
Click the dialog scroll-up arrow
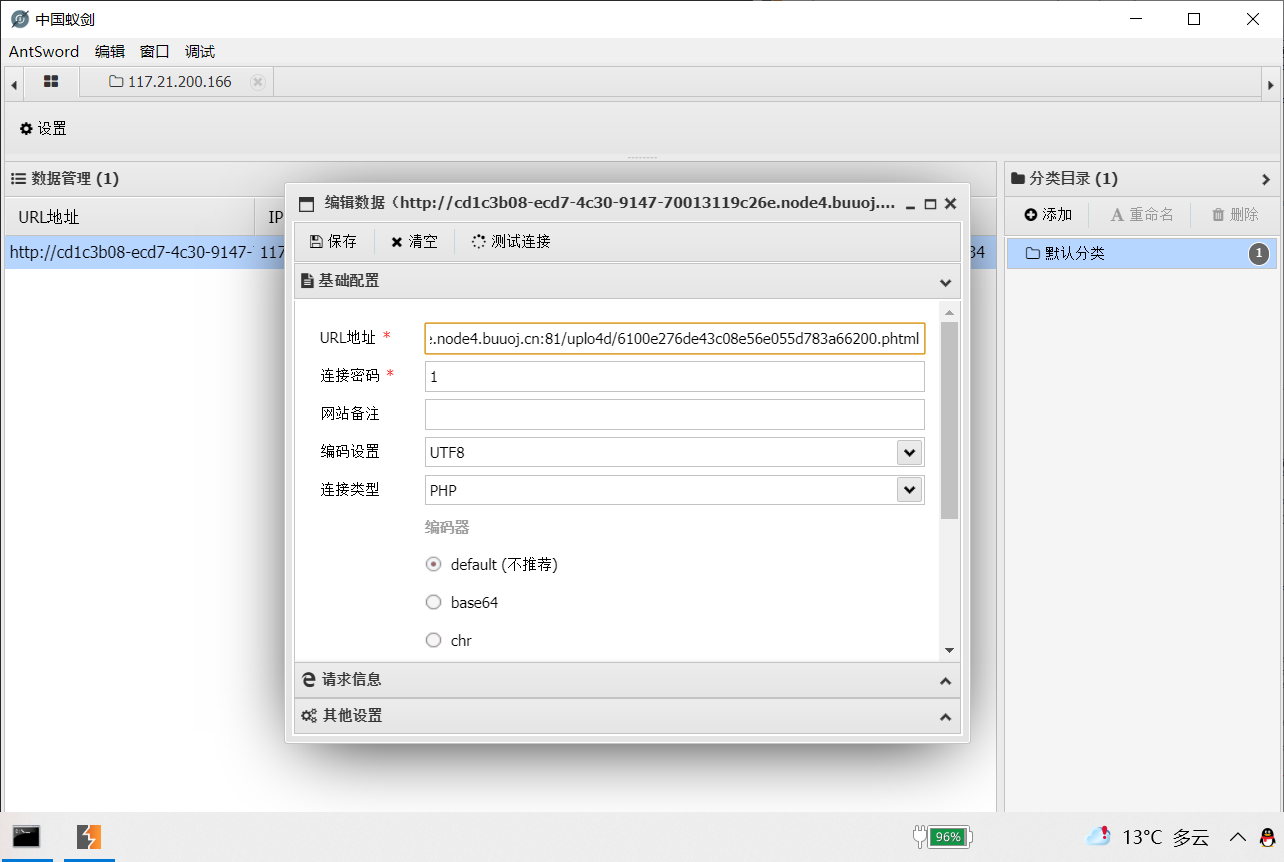[x=949, y=313]
